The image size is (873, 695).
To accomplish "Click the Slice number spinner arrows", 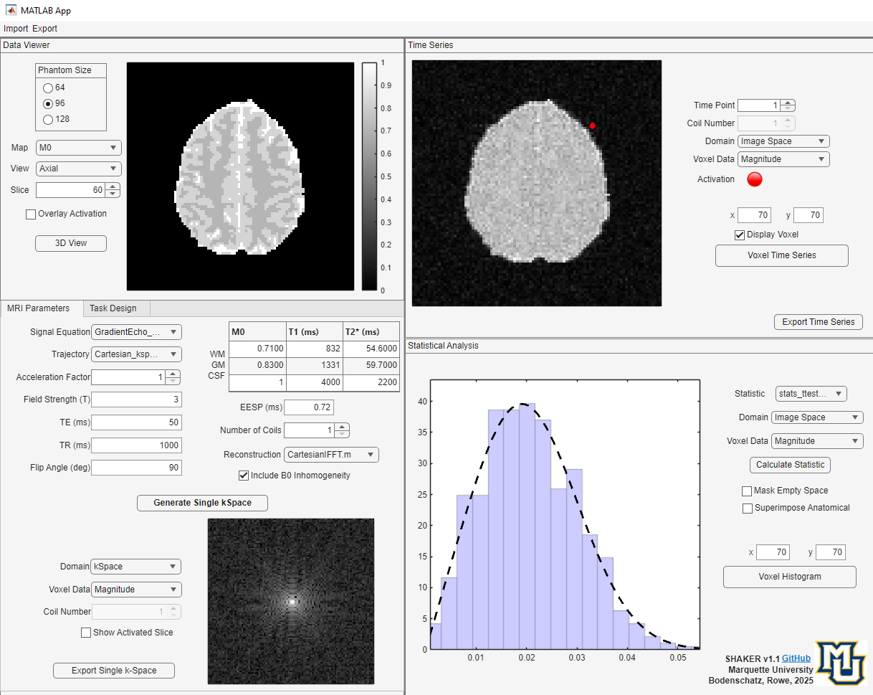I will (112, 190).
